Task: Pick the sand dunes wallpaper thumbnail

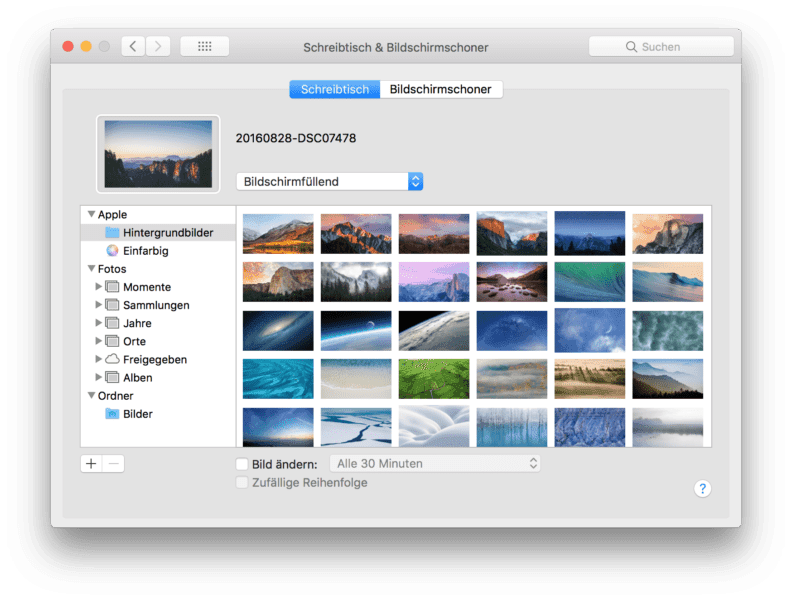Action: pyautogui.click(x=589, y=378)
